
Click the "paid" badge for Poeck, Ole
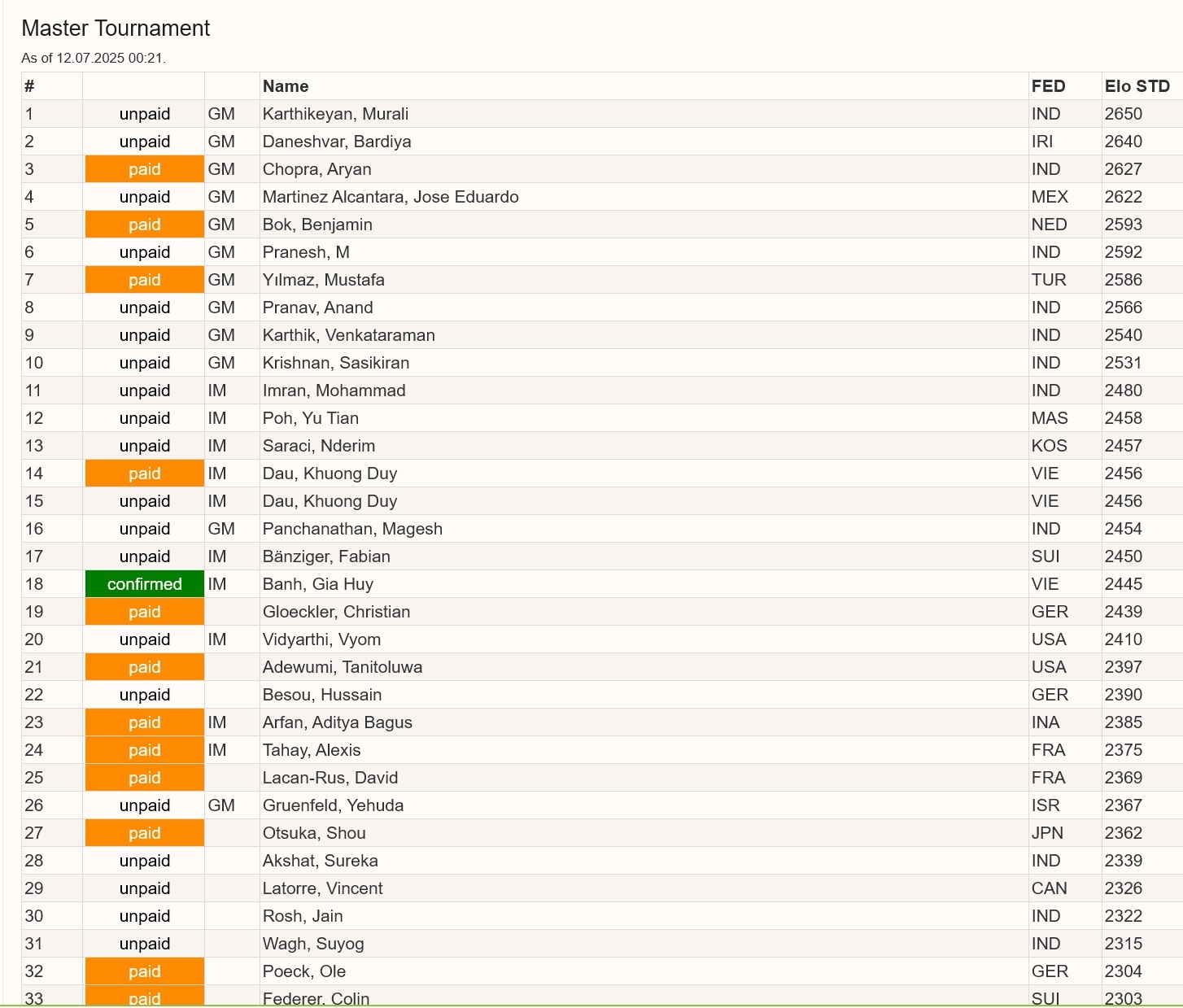tap(145, 971)
